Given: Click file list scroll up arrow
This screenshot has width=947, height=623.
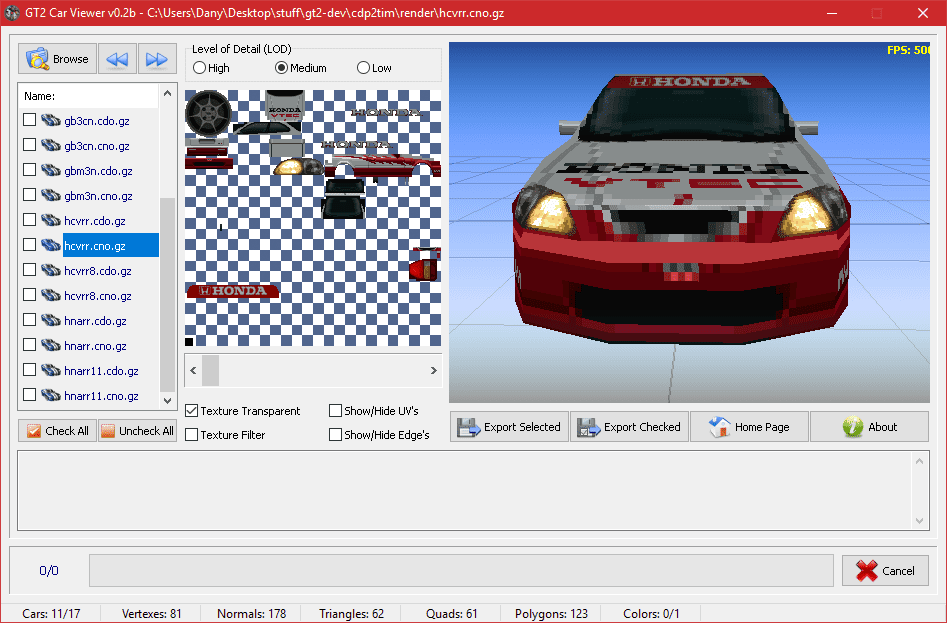Looking at the screenshot, I should [167, 93].
